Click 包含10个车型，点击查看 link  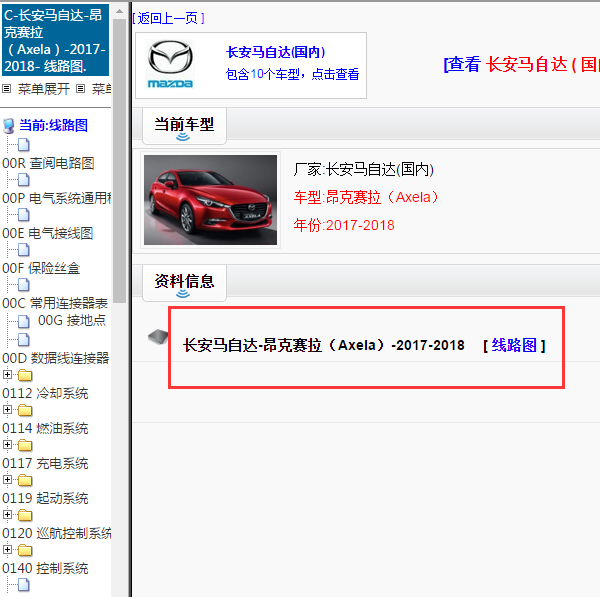(292, 74)
